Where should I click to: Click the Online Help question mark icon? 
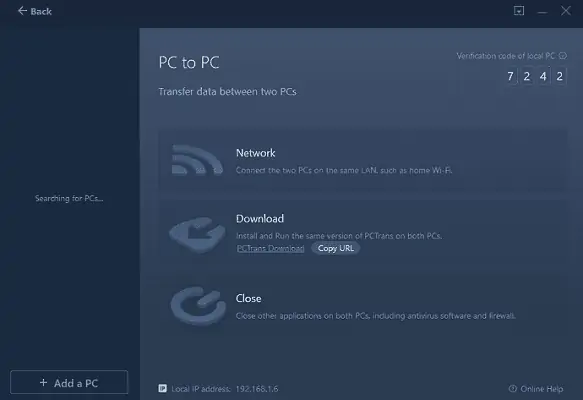coord(512,388)
